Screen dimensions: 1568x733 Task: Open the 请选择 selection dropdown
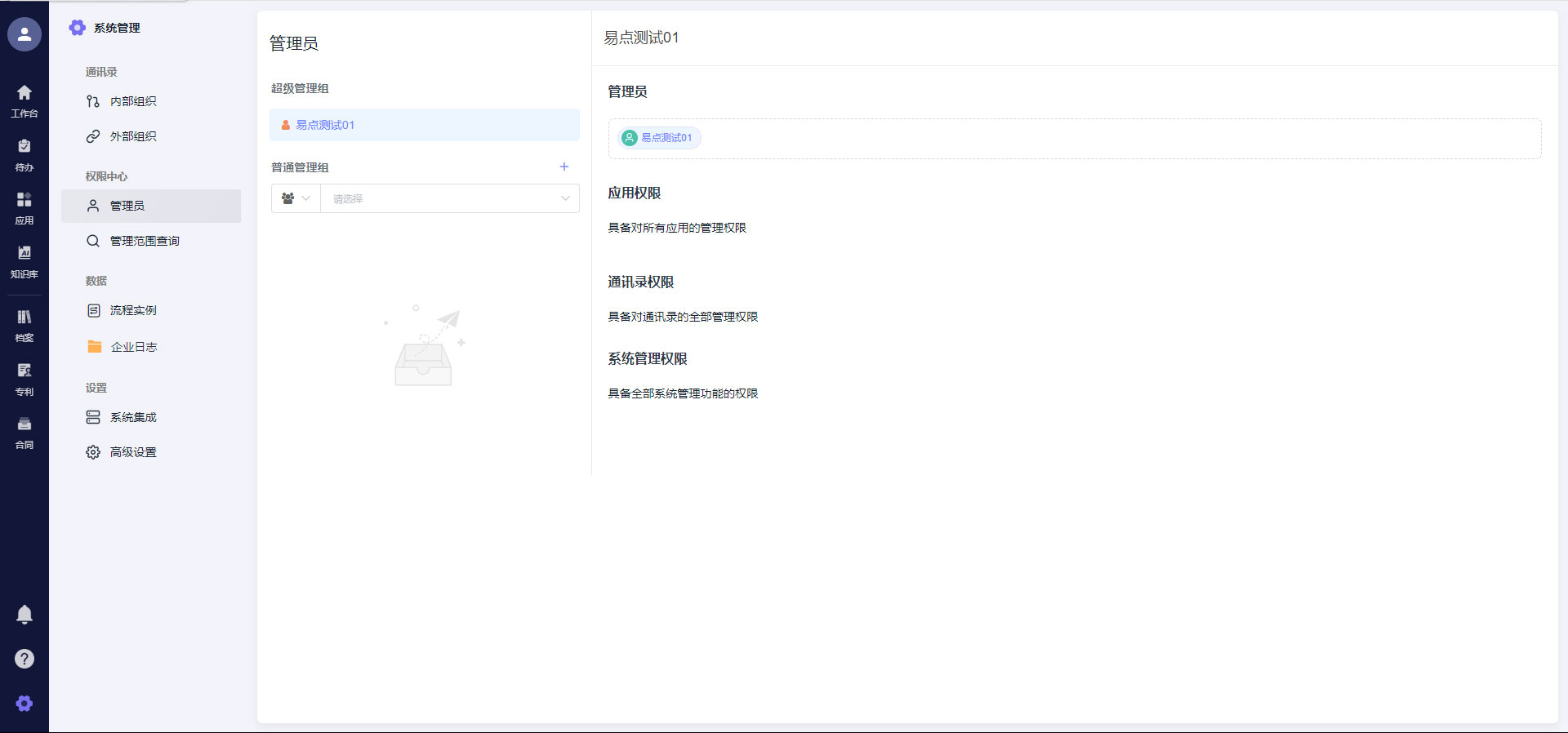click(x=441, y=198)
